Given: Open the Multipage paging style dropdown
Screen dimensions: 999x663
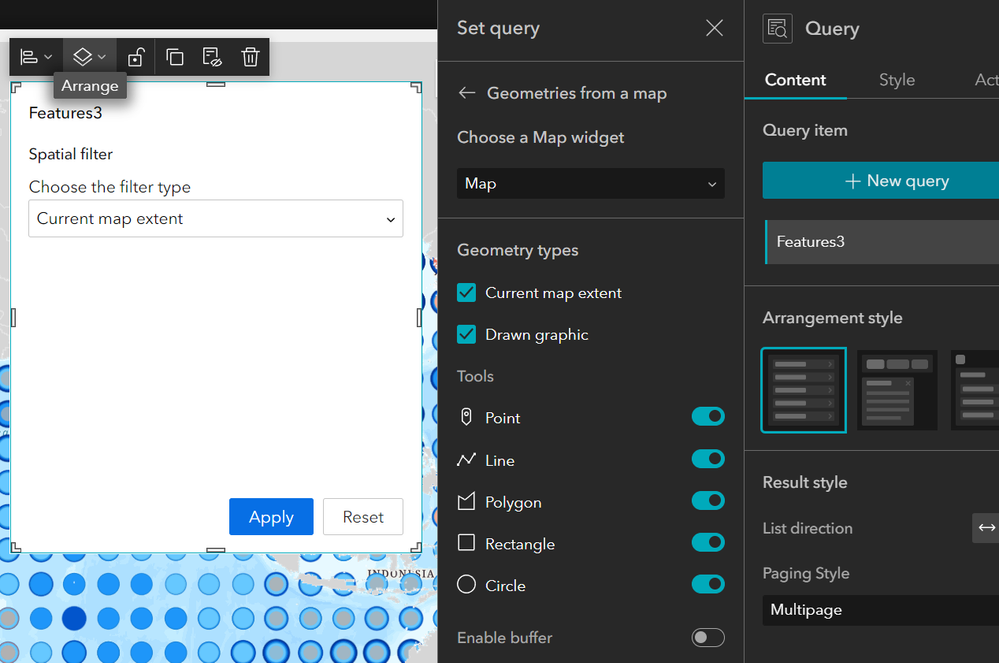Looking at the screenshot, I should click(x=880, y=610).
